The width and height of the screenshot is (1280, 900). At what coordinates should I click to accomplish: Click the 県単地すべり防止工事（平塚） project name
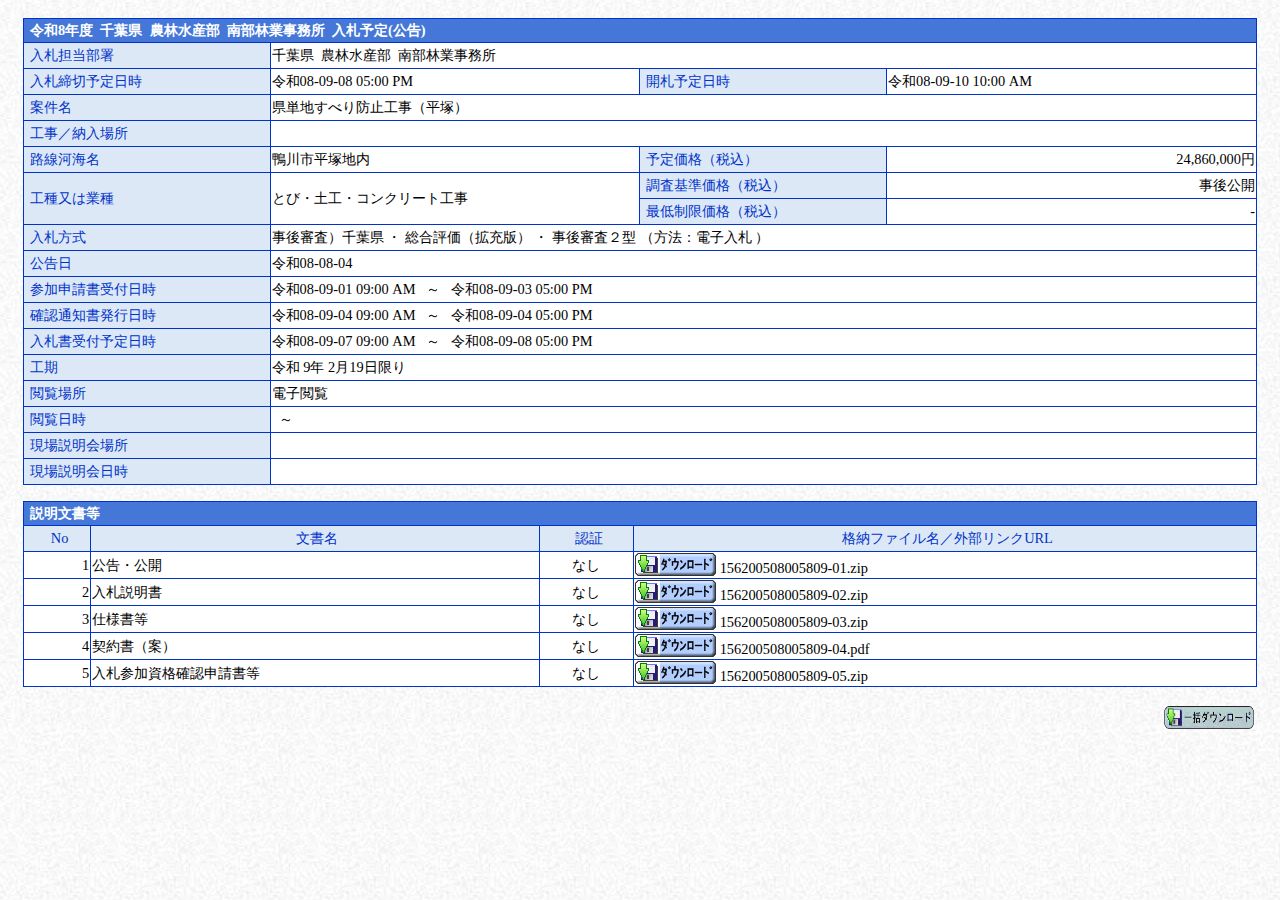(369, 107)
